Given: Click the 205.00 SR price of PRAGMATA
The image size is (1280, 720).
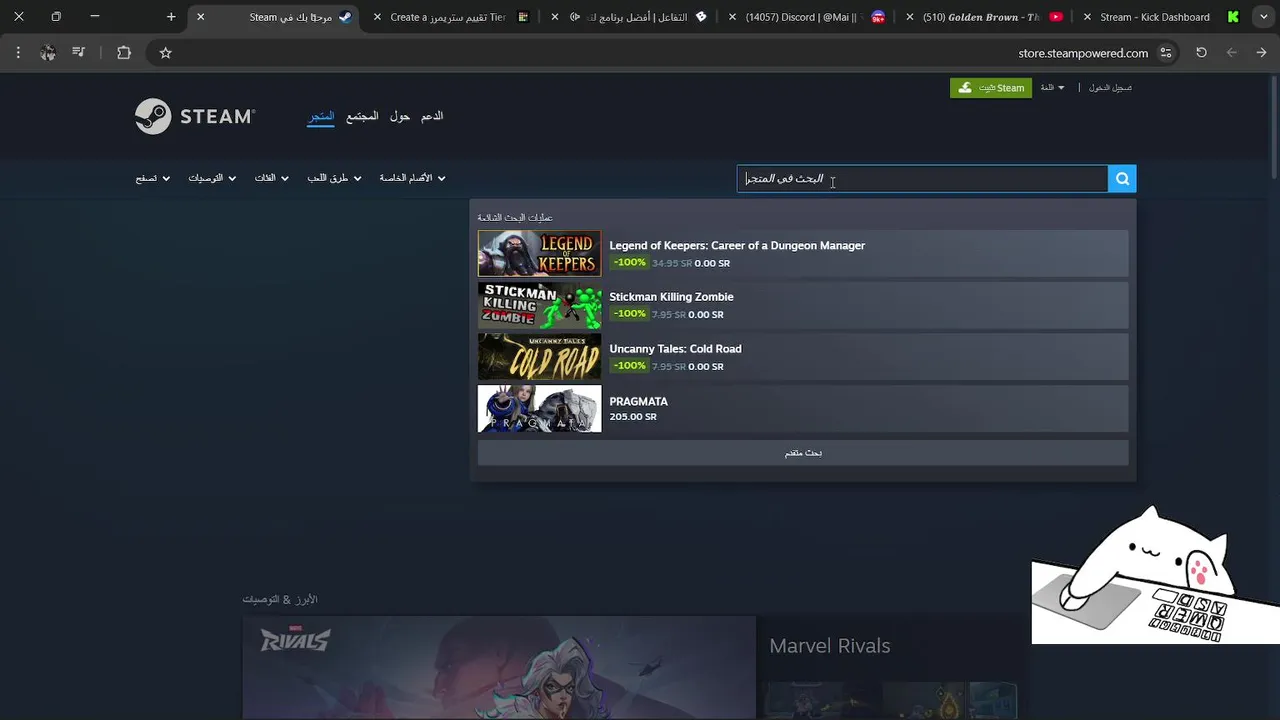Looking at the screenshot, I should pos(633,417).
